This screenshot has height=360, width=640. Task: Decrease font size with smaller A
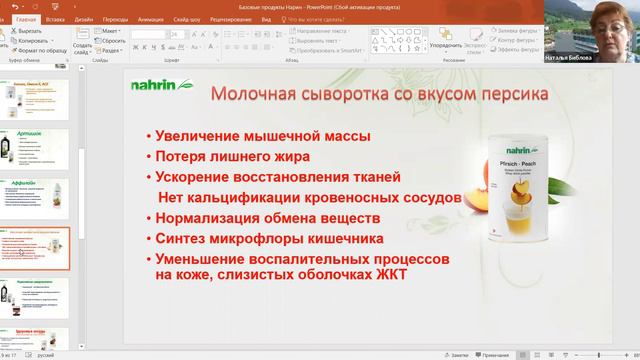pos(203,35)
